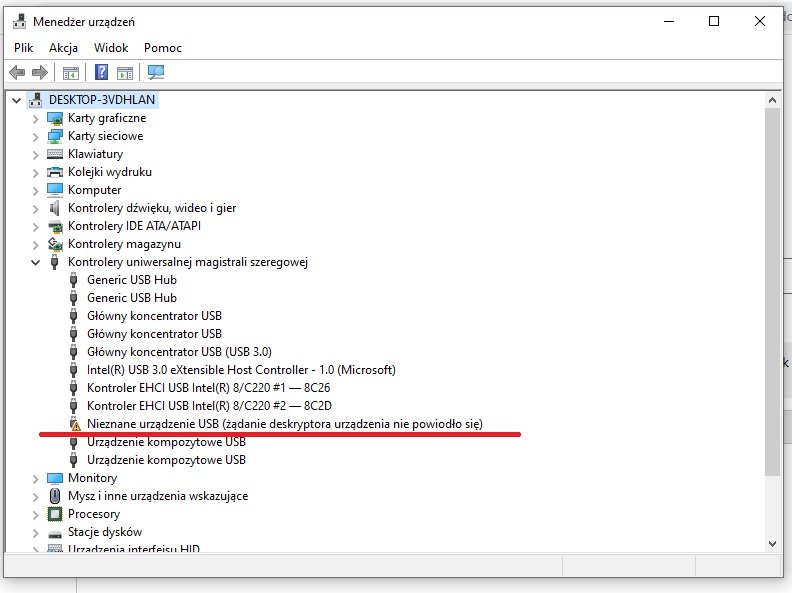Expand the Kolejki wydruku category
This screenshot has width=792, height=593.
click(35, 173)
